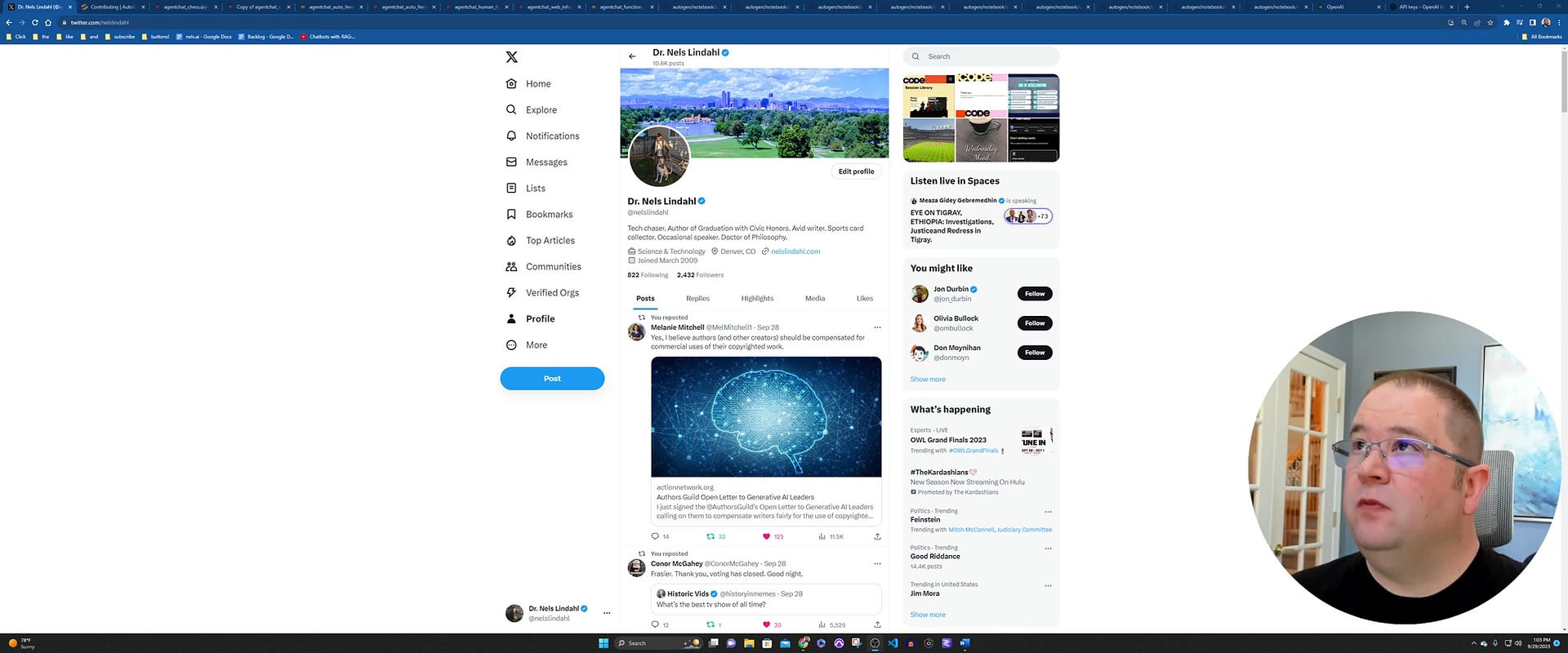Screen dimensions: 1568x653
Task: Open the Chatbots with RAG bookmark
Action: point(327,37)
